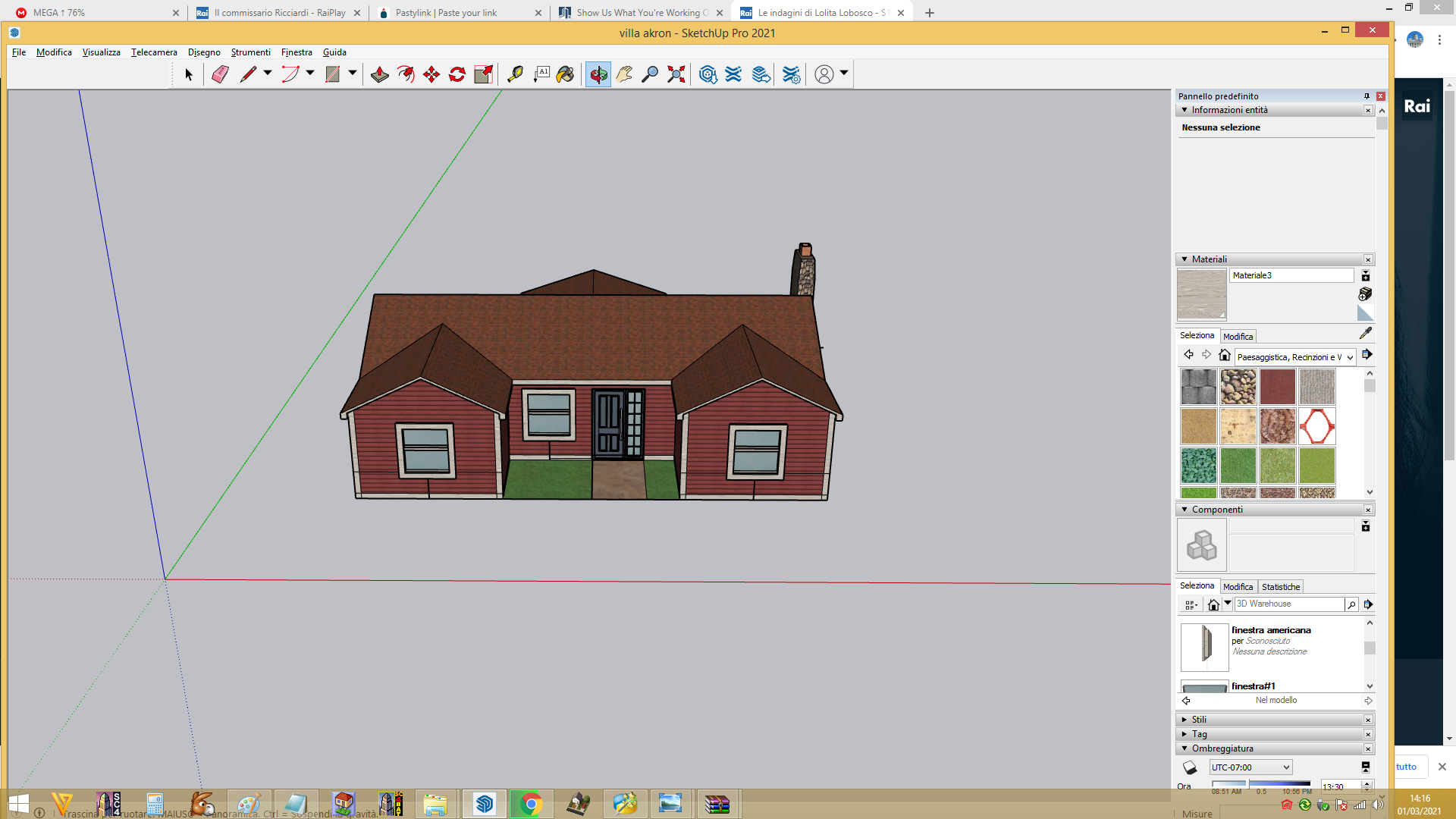Viewport: 1456px width, 819px height.
Task: Click the 3D Warehouse search field
Action: click(1289, 604)
